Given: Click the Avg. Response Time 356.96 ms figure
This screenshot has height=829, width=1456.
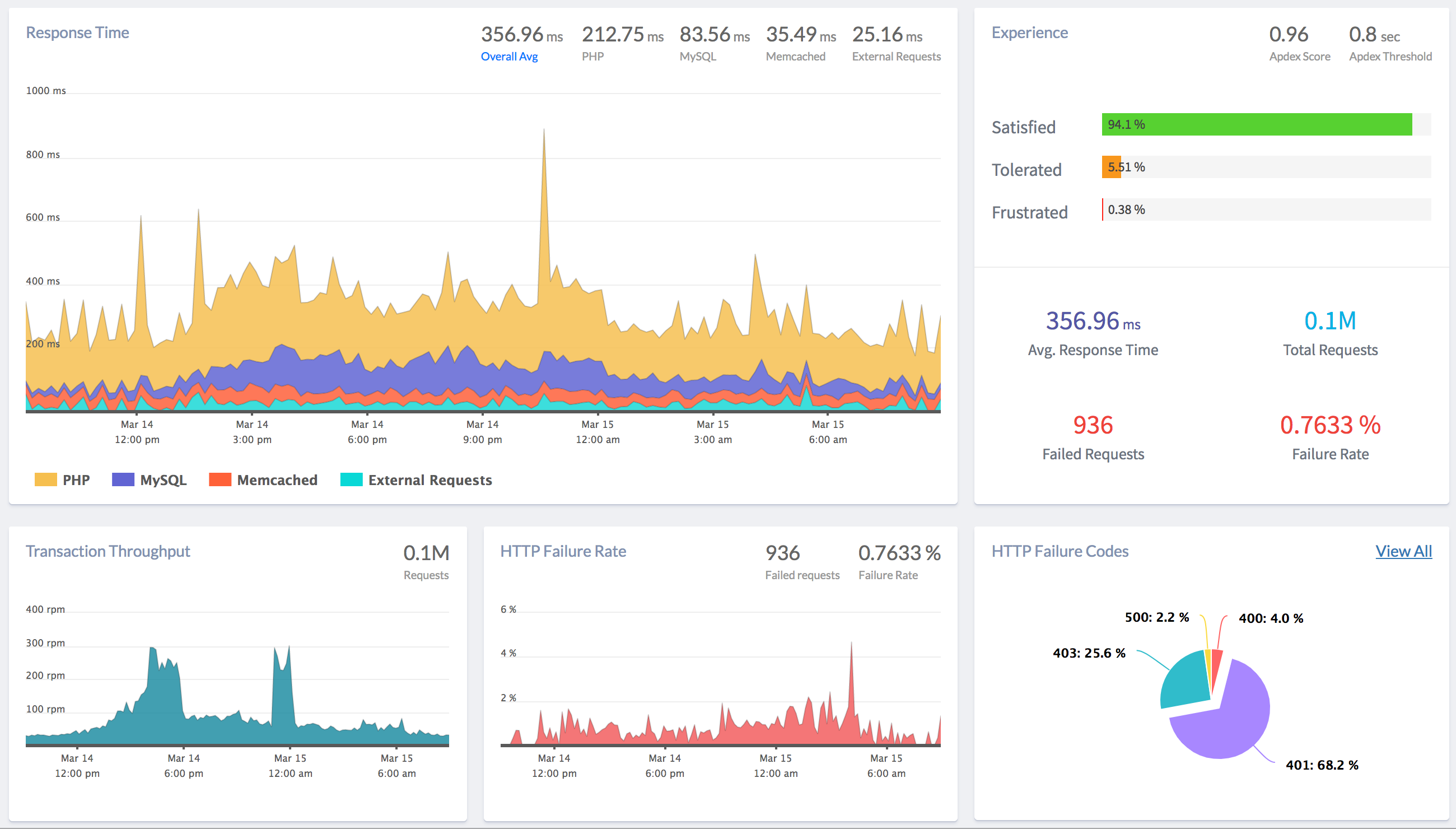Looking at the screenshot, I should (1093, 321).
